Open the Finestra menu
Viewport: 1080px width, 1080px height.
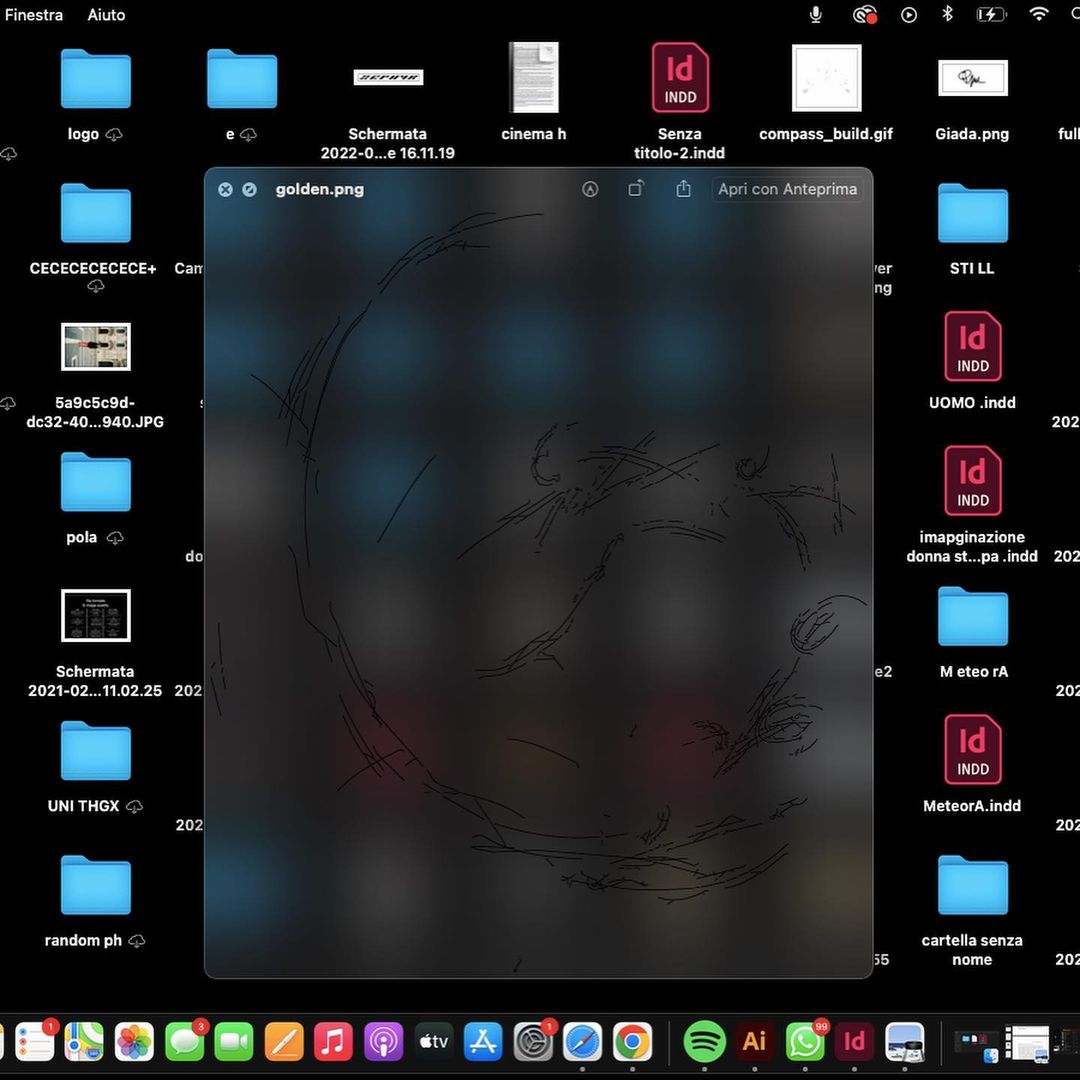(34, 15)
